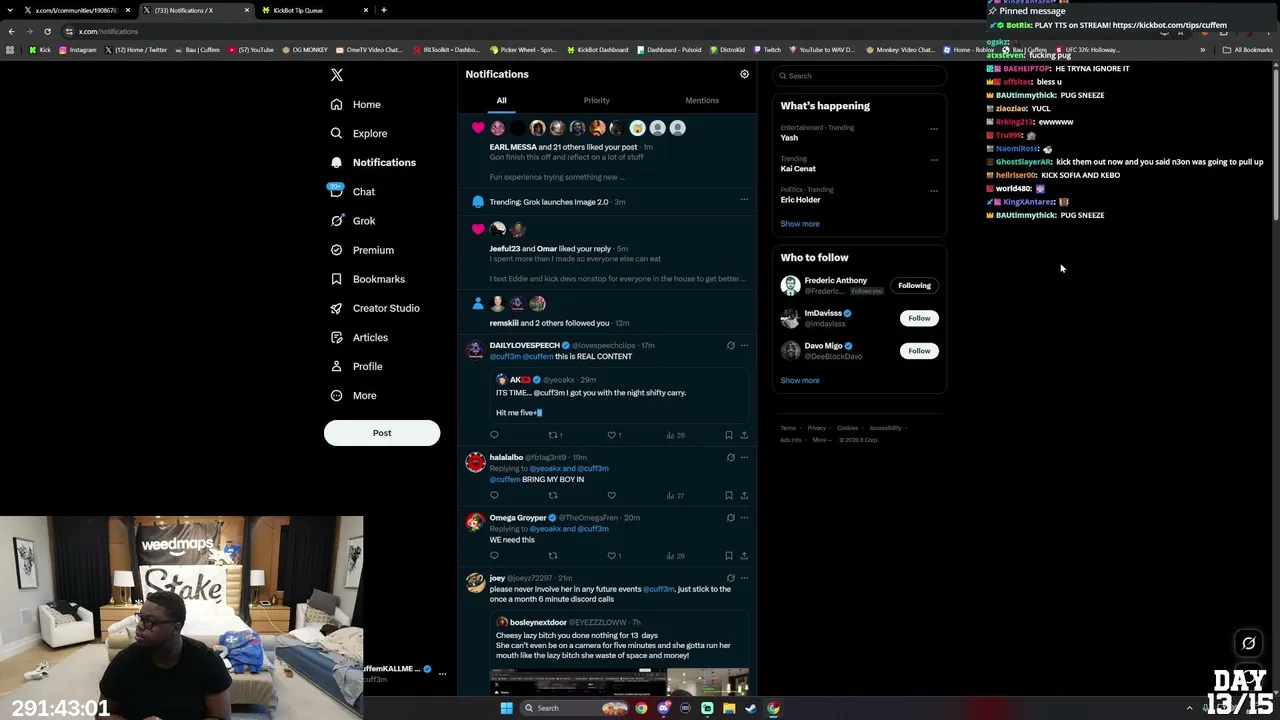The width and height of the screenshot is (1280, 720).
Task: Follow Davo Migo
Action: pos(919,351)
